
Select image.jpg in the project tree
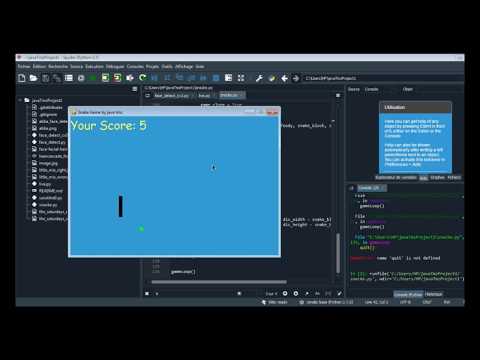click(48, 163)
